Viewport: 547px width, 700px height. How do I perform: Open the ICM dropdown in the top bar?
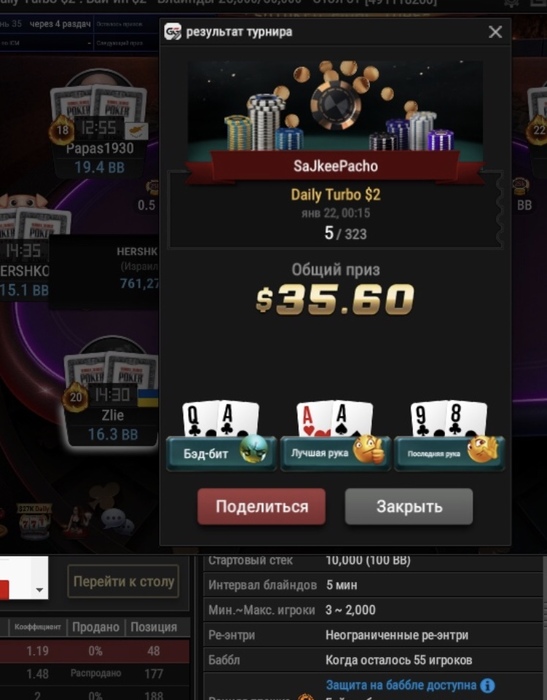(x=46, y=43)
